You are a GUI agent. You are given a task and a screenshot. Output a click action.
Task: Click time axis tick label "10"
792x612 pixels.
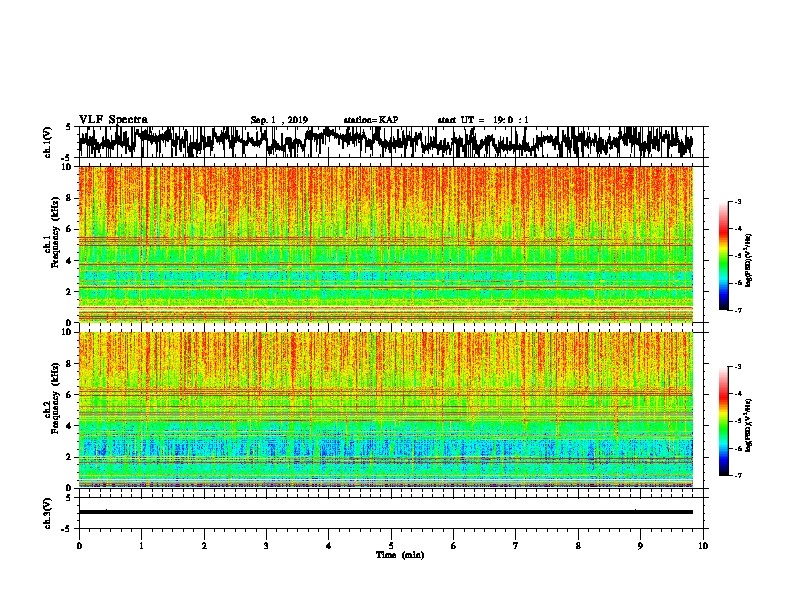click(x=703, y=546)
